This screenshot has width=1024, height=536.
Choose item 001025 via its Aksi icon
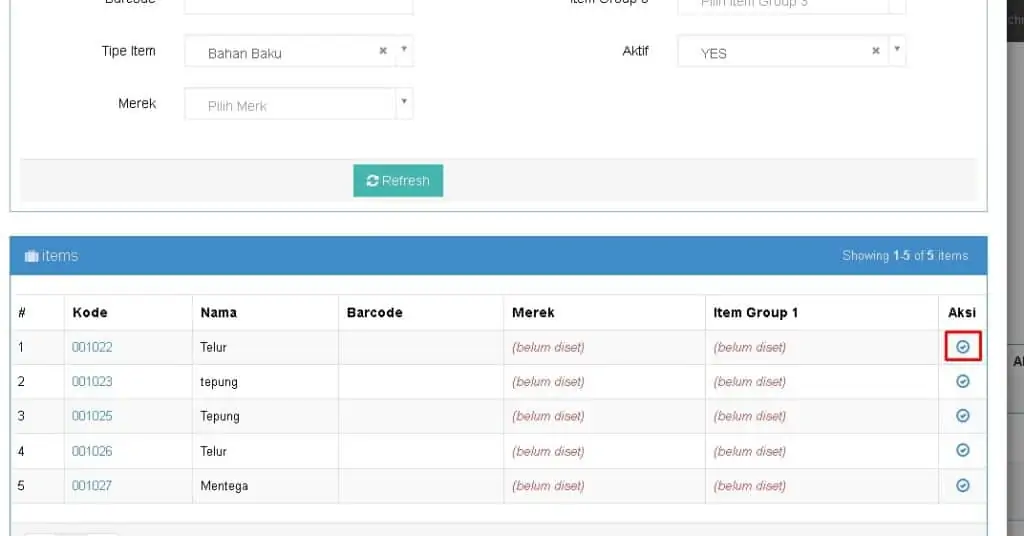[x=962, y=416]
